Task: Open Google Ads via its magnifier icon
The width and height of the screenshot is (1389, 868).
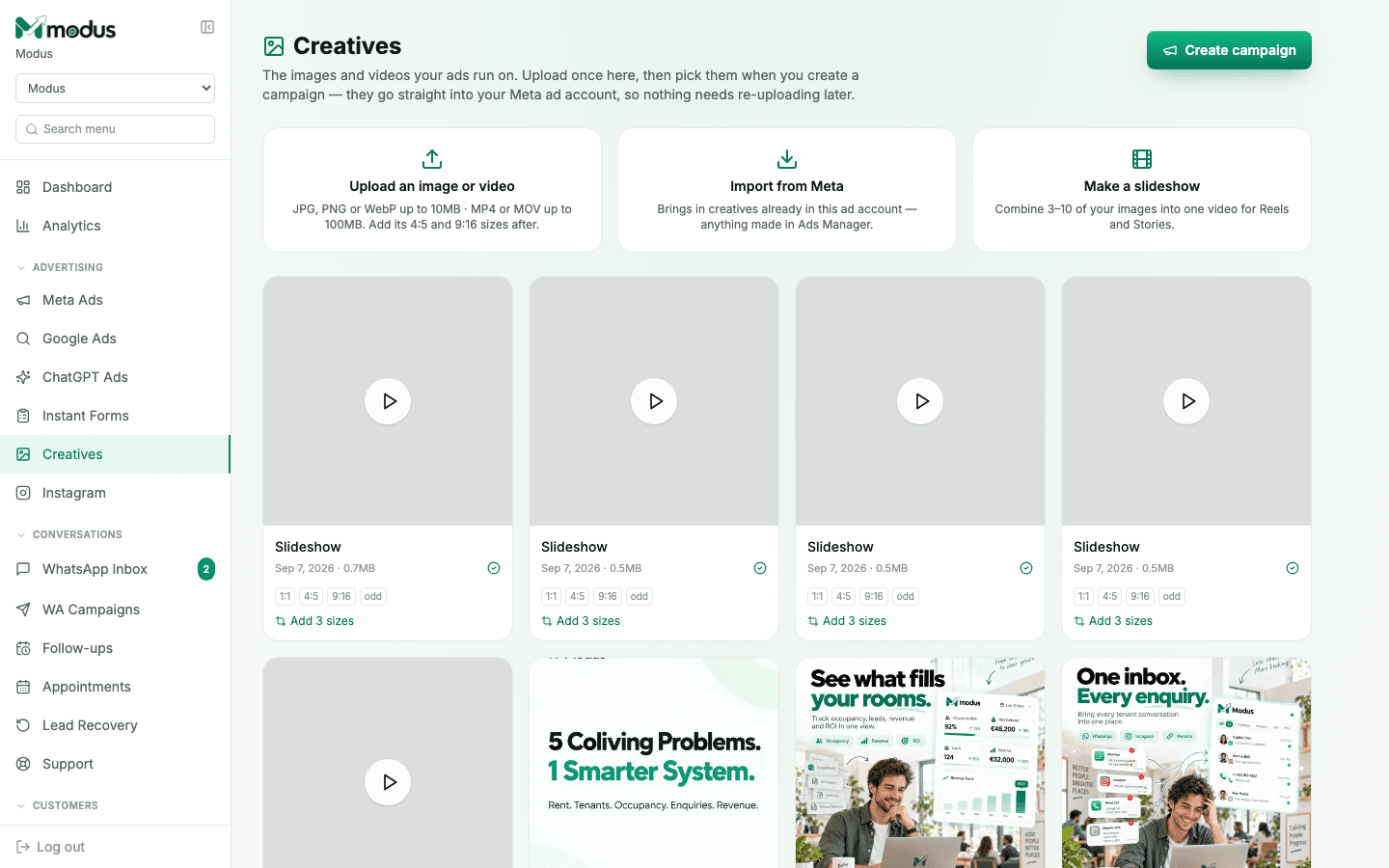Action: point(23,339)
